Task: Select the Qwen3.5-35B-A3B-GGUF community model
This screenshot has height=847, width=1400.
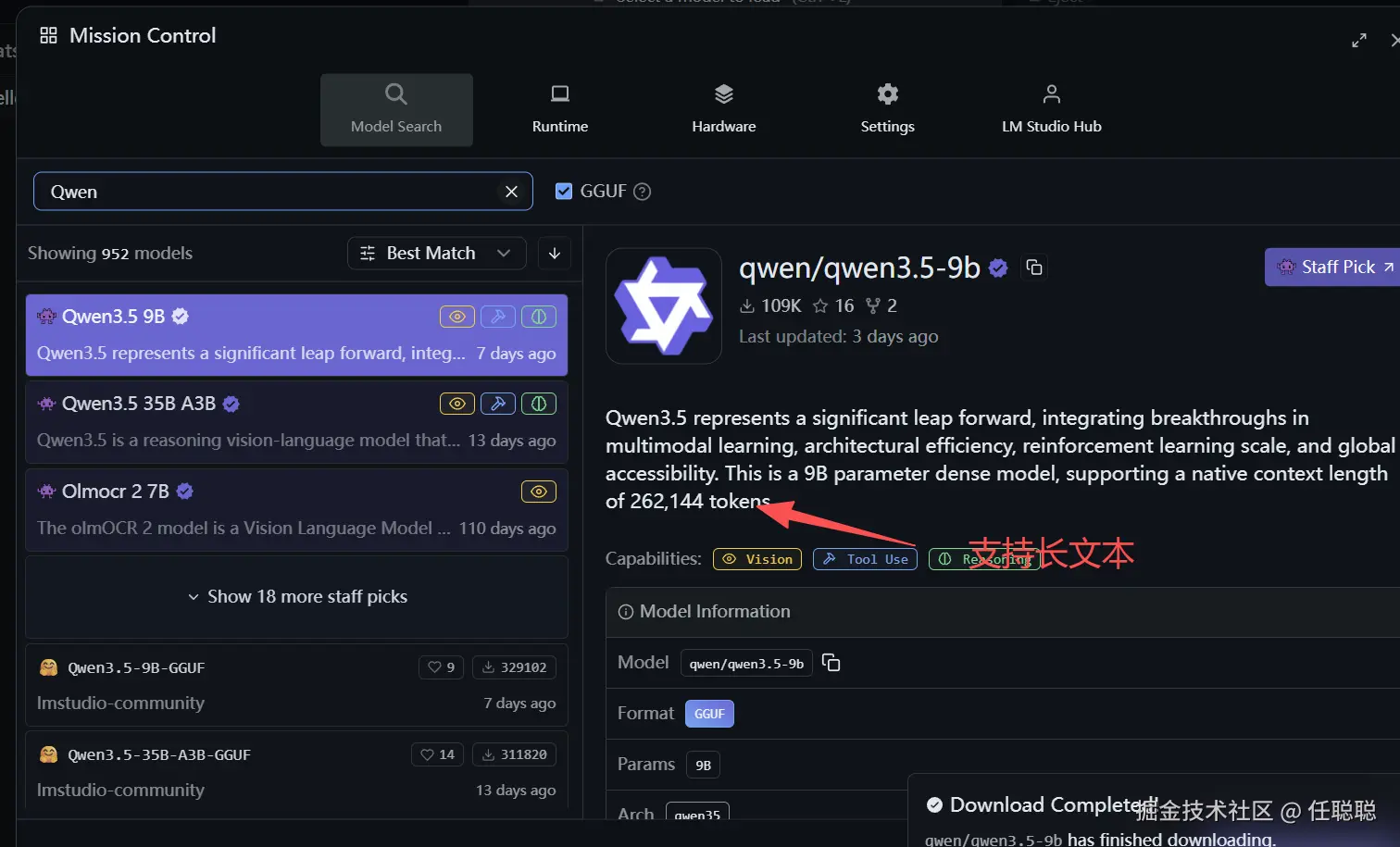Action: coord(296,772)
